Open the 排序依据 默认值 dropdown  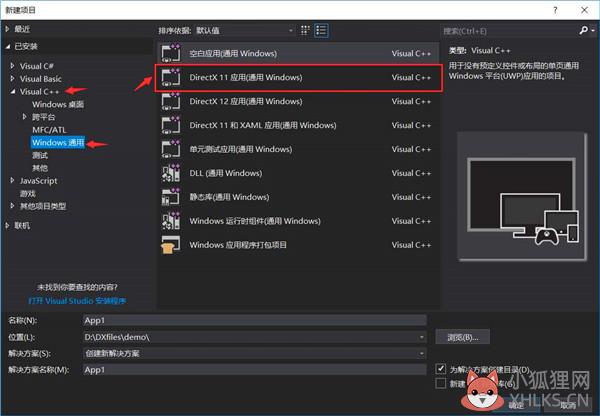pyautogui.click(x=245, y=30)
